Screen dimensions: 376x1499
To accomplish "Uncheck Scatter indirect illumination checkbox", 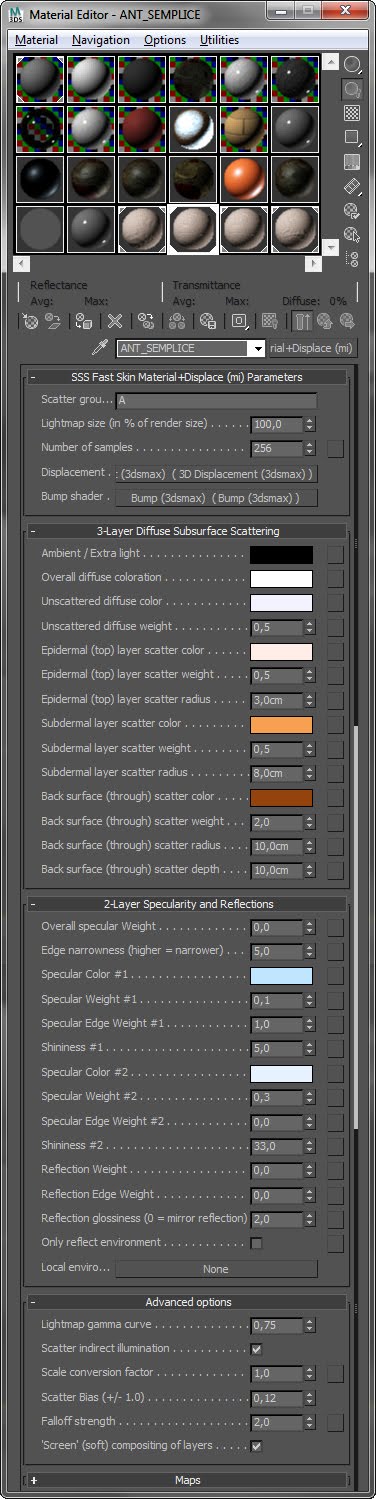I will pos(256,1349).
